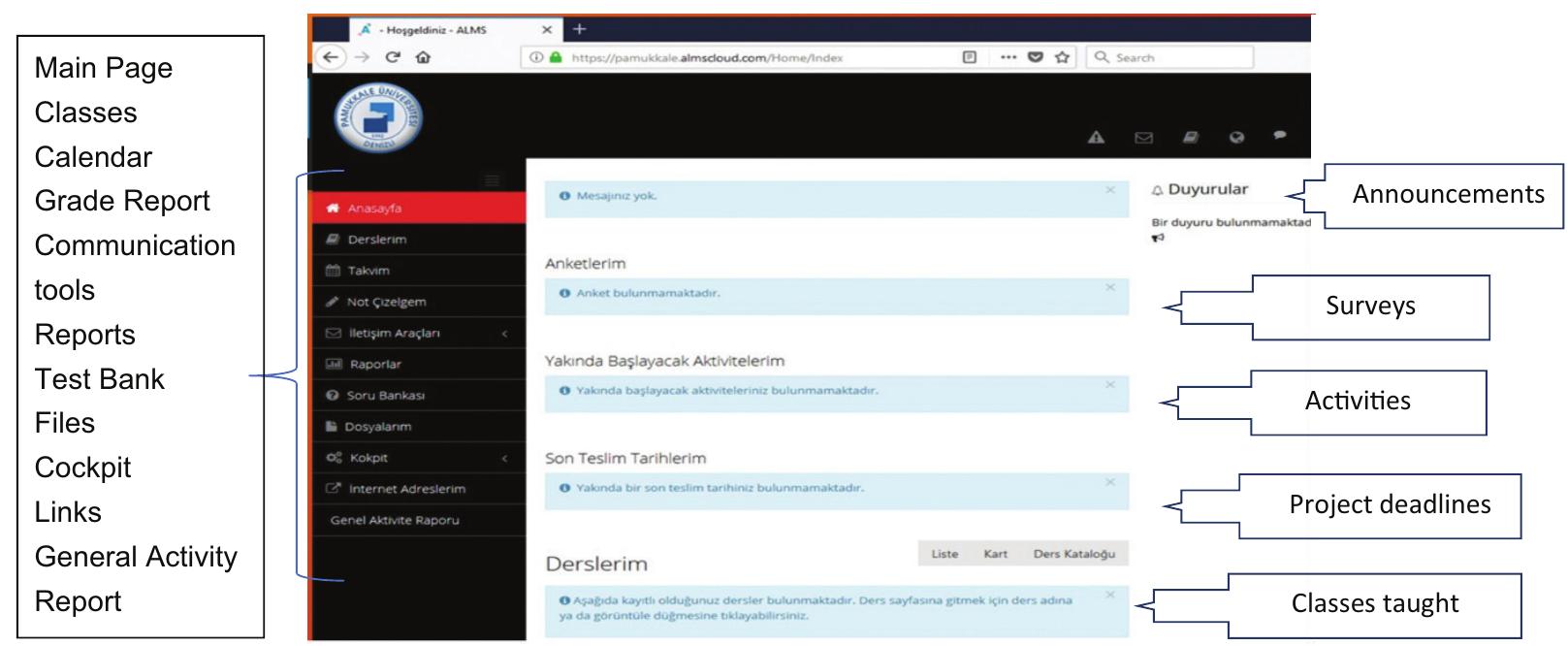Click the browser Back arrow
The width and height of the screenshot is (1568, 646).
(x=331, y=57)
